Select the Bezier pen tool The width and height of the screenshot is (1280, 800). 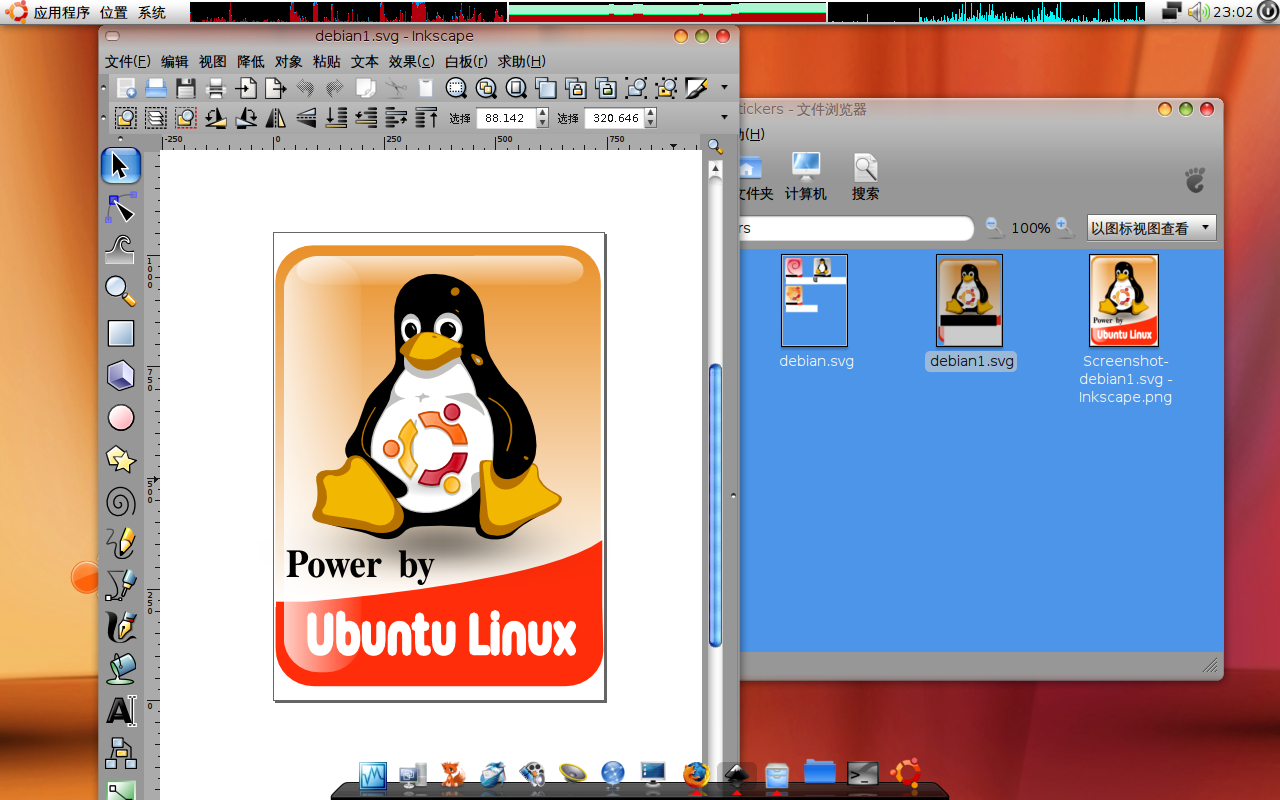tap(121, 585)
